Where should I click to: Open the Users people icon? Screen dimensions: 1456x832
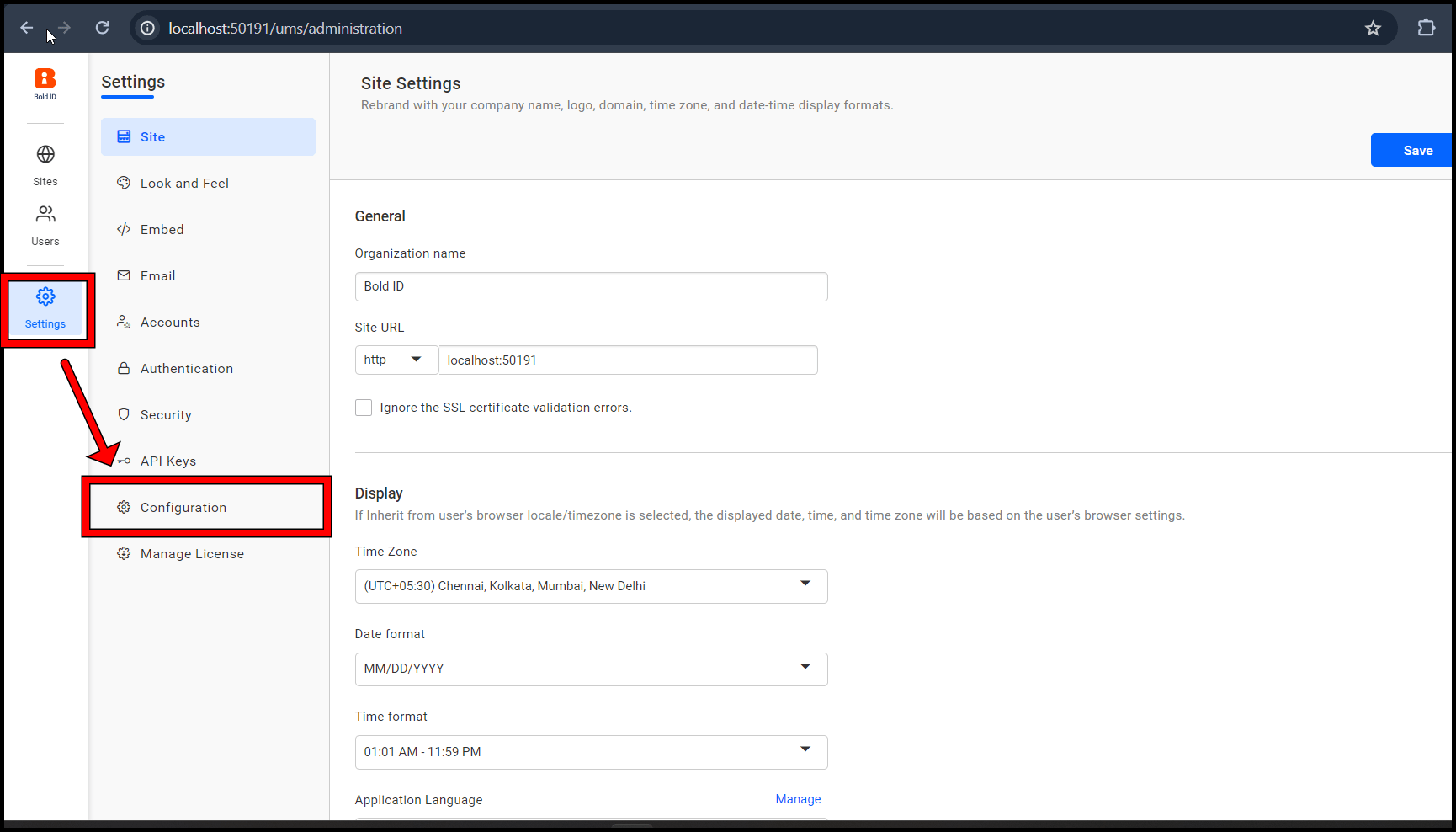point(45,214)
